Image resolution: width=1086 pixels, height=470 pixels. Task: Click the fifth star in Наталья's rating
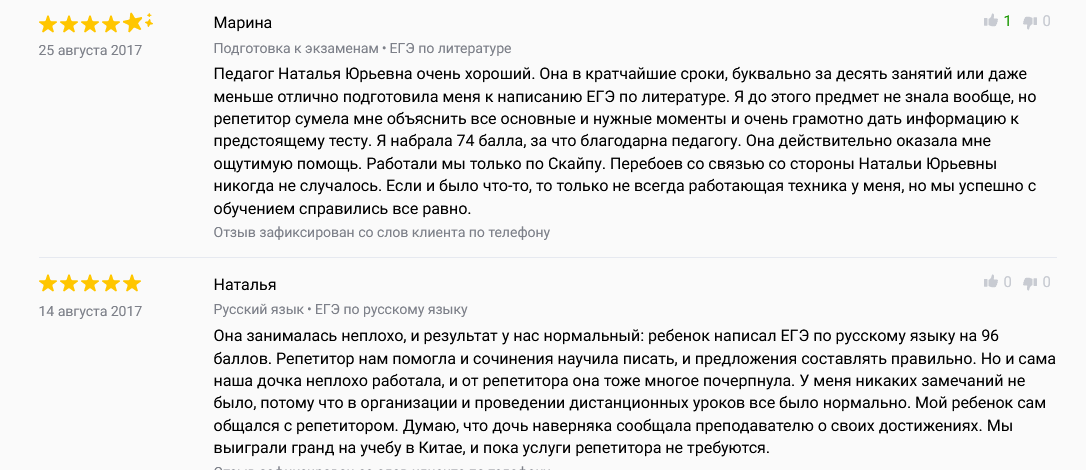pos(132,284)
